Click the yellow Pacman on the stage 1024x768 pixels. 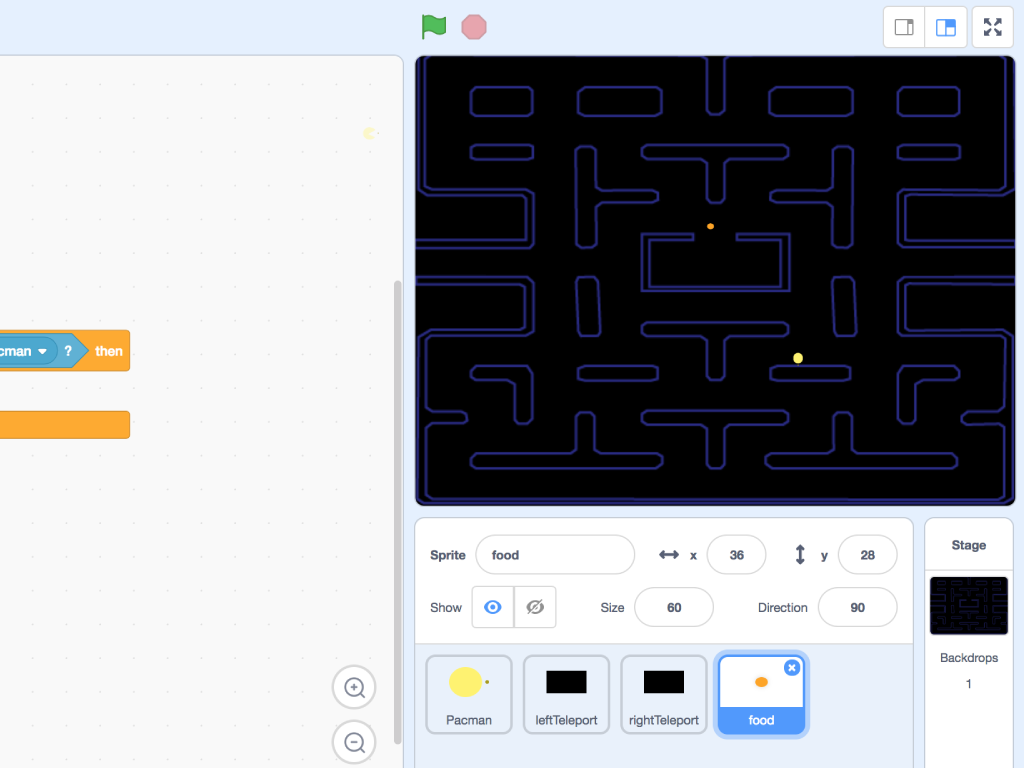click(797, 358)
